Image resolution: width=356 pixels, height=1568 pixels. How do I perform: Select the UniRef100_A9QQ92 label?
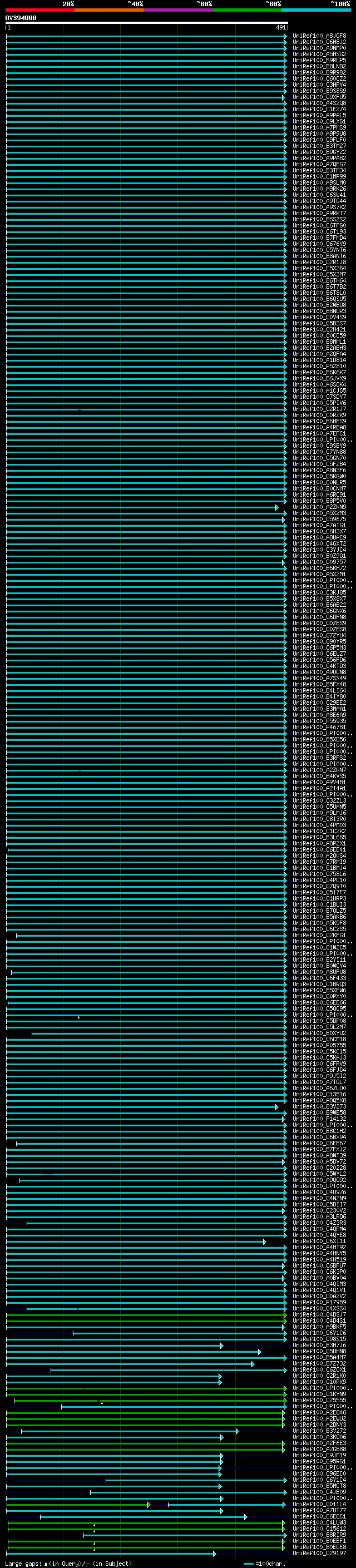click(319, 1180)
